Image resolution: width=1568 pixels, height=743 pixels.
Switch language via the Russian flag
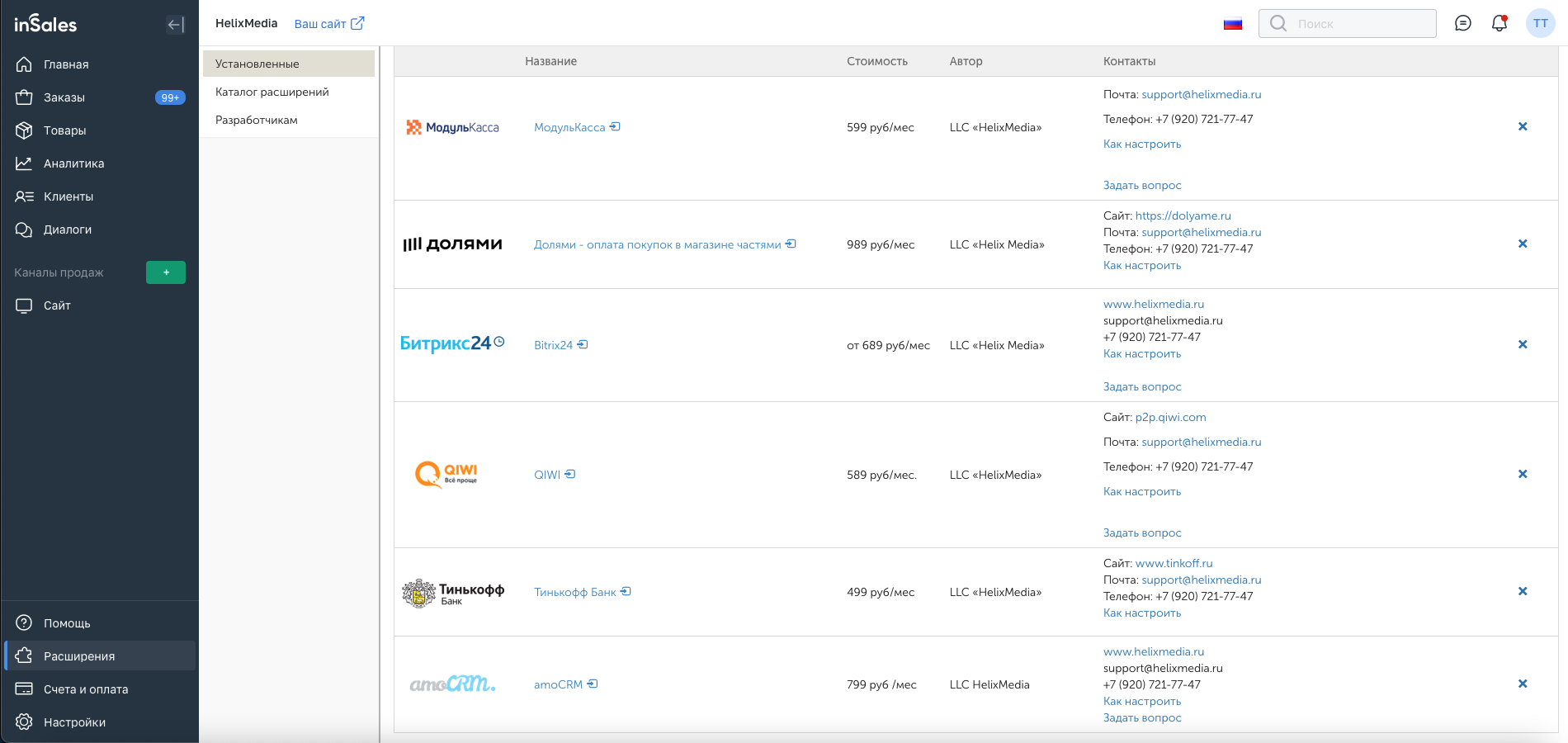point(1233,24)
